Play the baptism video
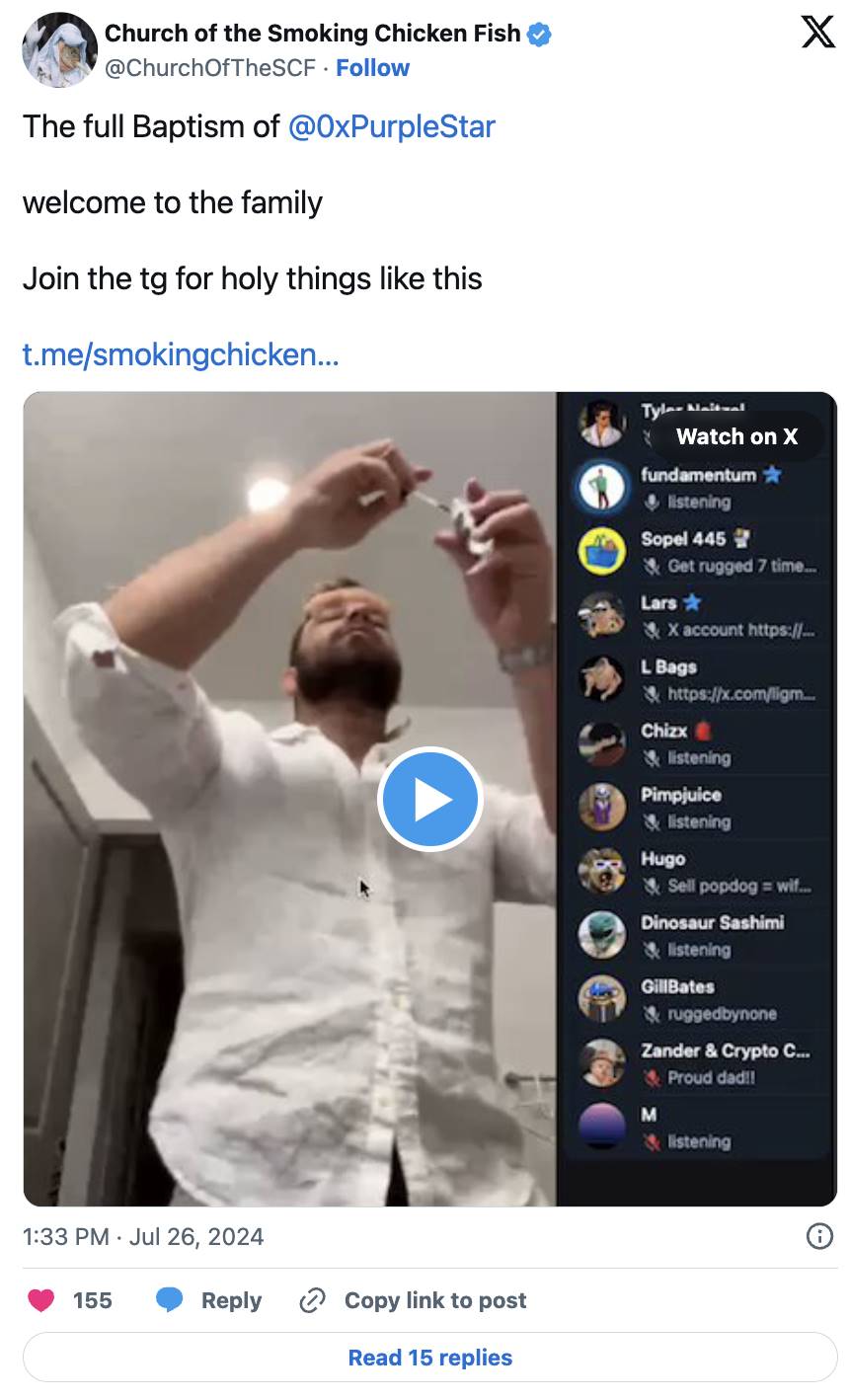 click(x=429, y=799)
